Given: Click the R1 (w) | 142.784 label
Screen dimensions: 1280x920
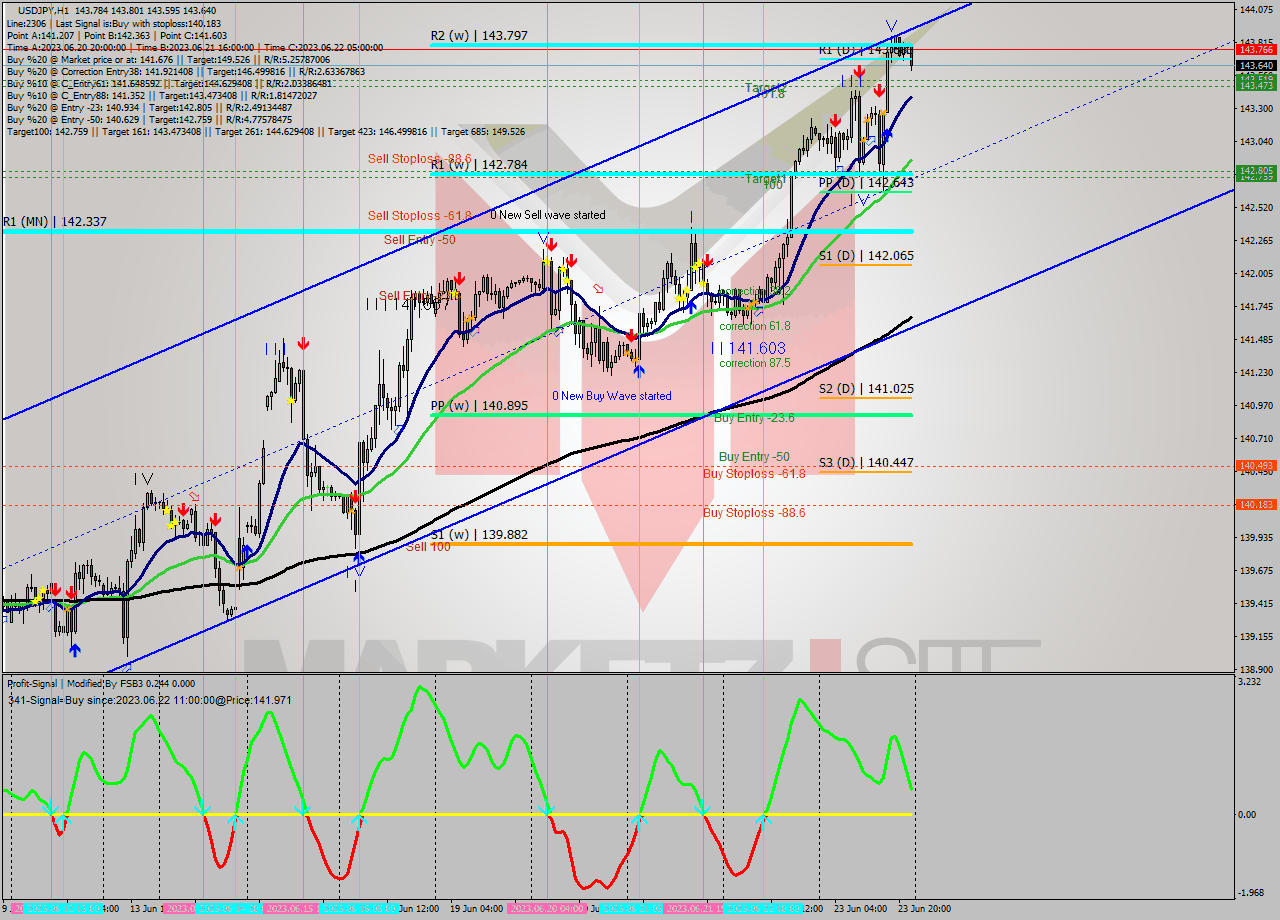Looking at the screenshot, I should 479,165.
